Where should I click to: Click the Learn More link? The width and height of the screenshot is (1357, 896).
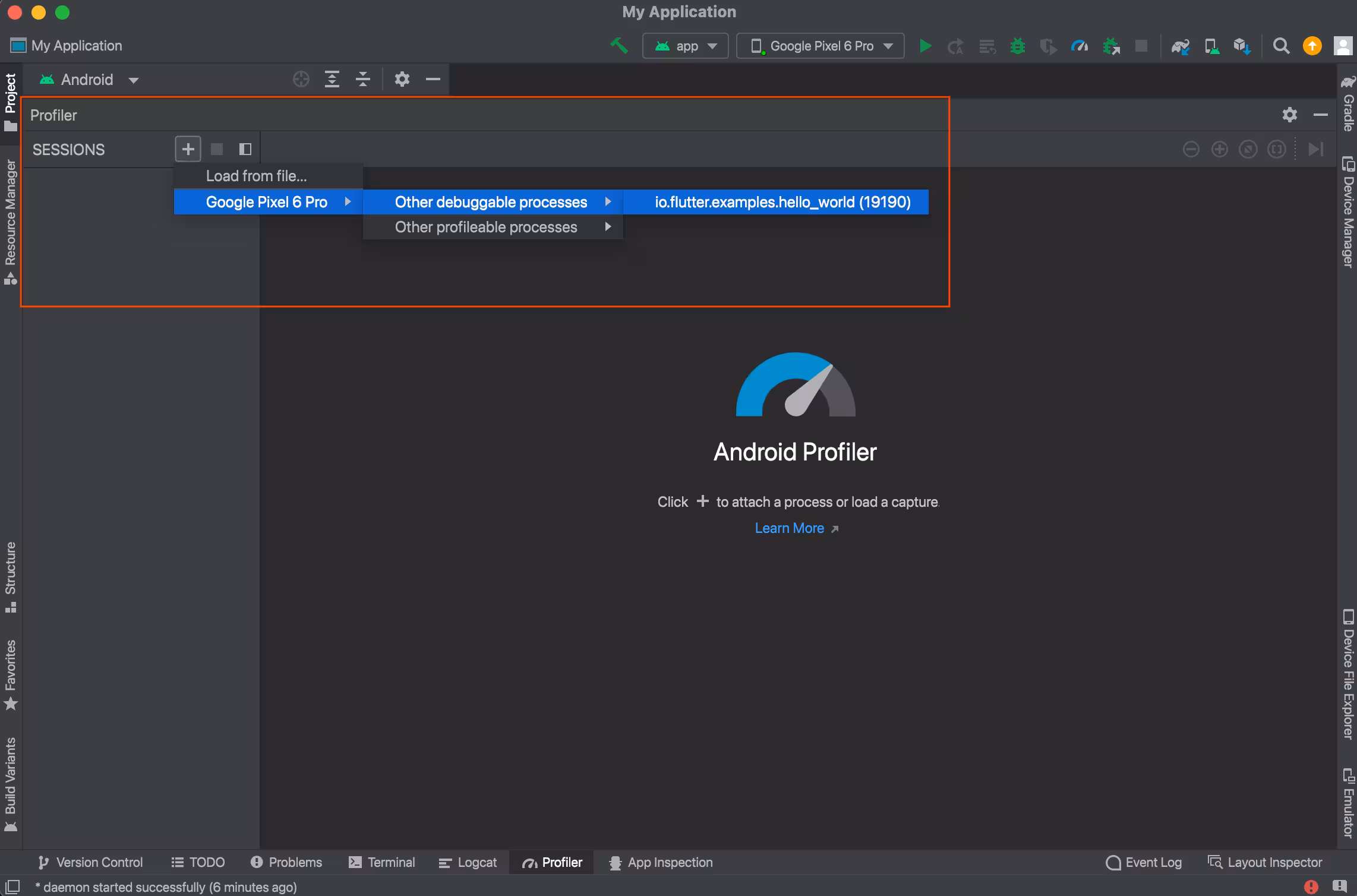(x=789, y=528)
